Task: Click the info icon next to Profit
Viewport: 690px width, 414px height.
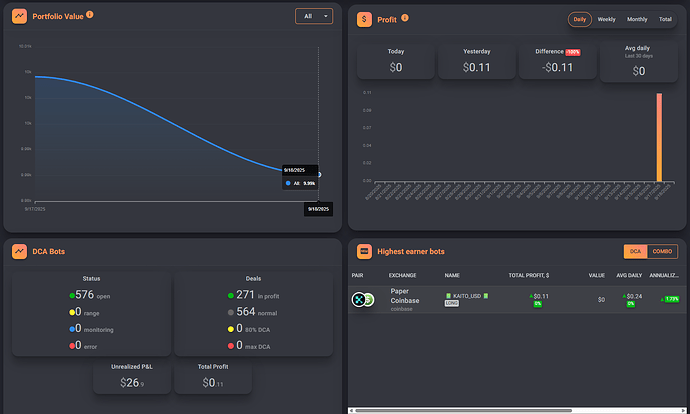Action: (x=405, y=18)
